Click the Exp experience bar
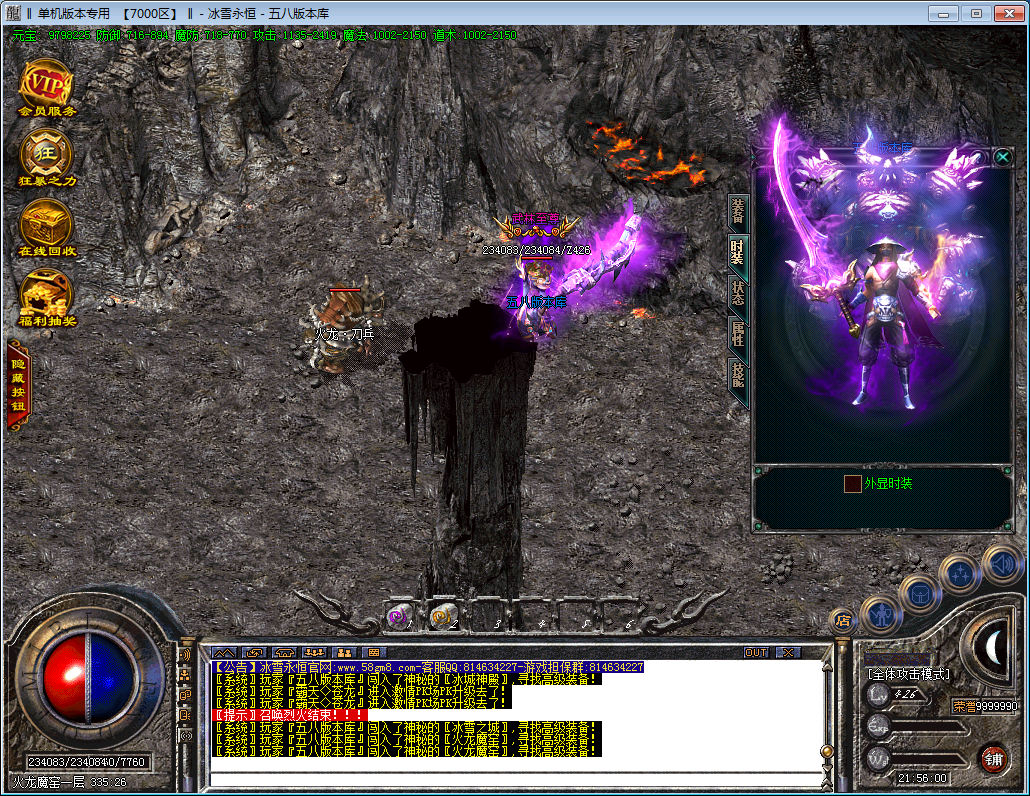This screenshot has height=796, width=1030. pyautogui.click(x=917, y=727)
